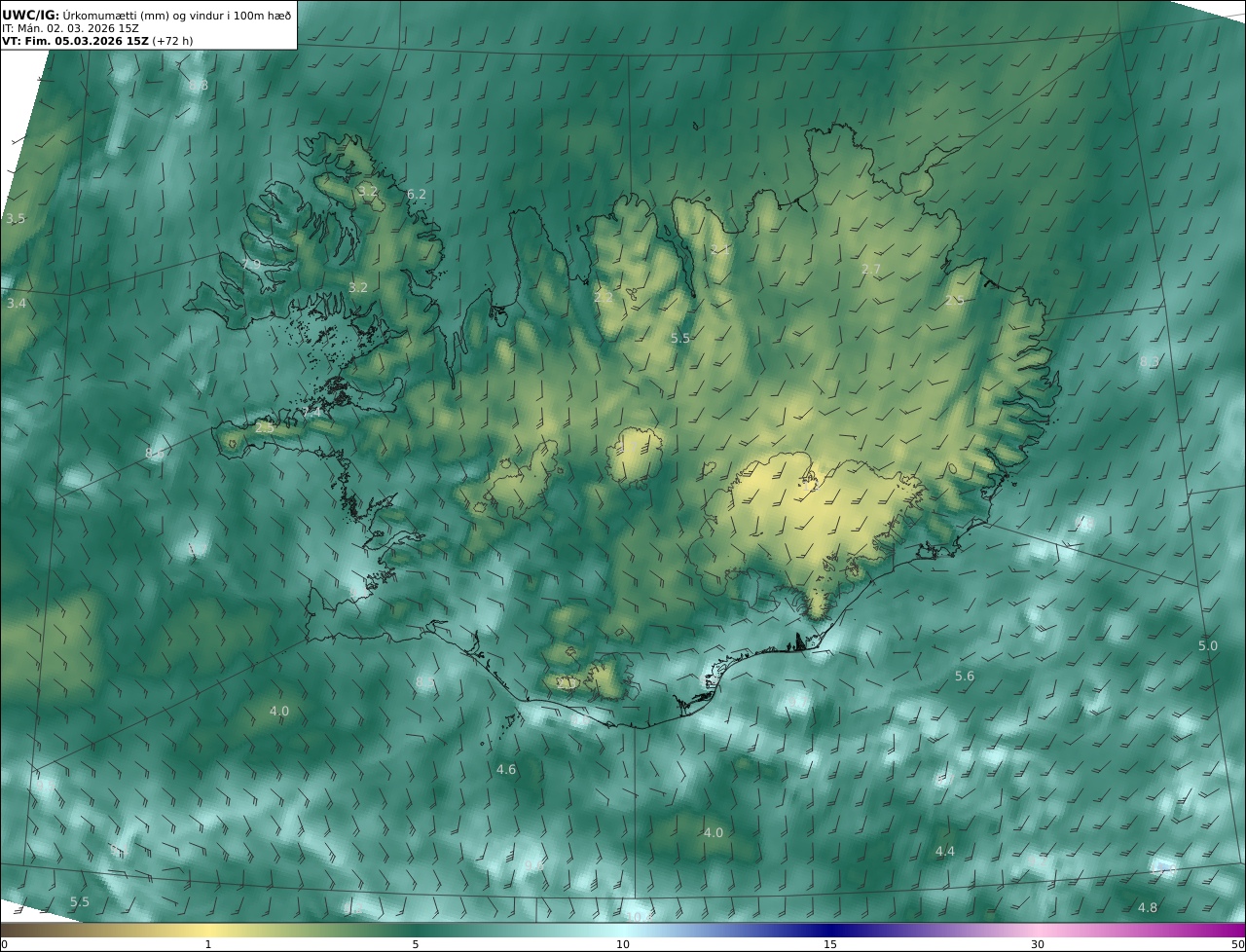The width and height of the screenshot is (1246, 952).
Task: Click the 3.4 precipitation value label
Action: coord(16,304)
